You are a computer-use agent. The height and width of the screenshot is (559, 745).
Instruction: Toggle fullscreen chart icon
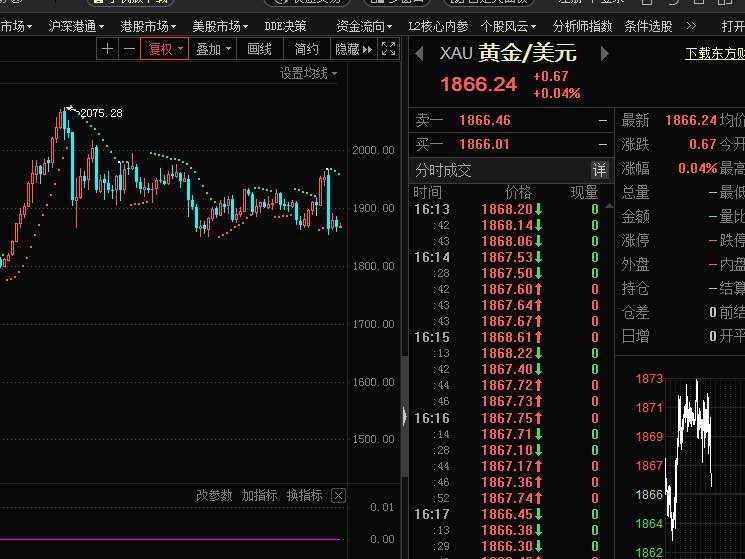(x=388, y=49)
